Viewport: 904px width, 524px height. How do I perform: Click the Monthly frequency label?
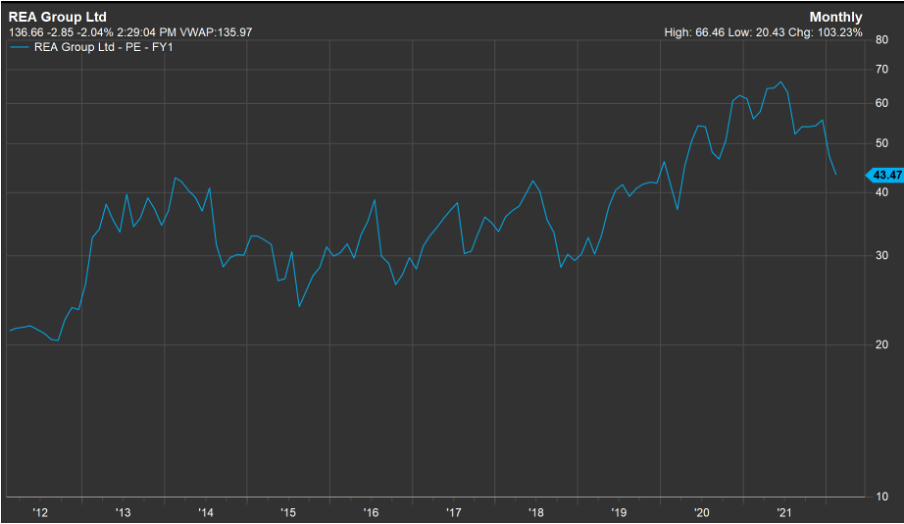tap(836, 17)
